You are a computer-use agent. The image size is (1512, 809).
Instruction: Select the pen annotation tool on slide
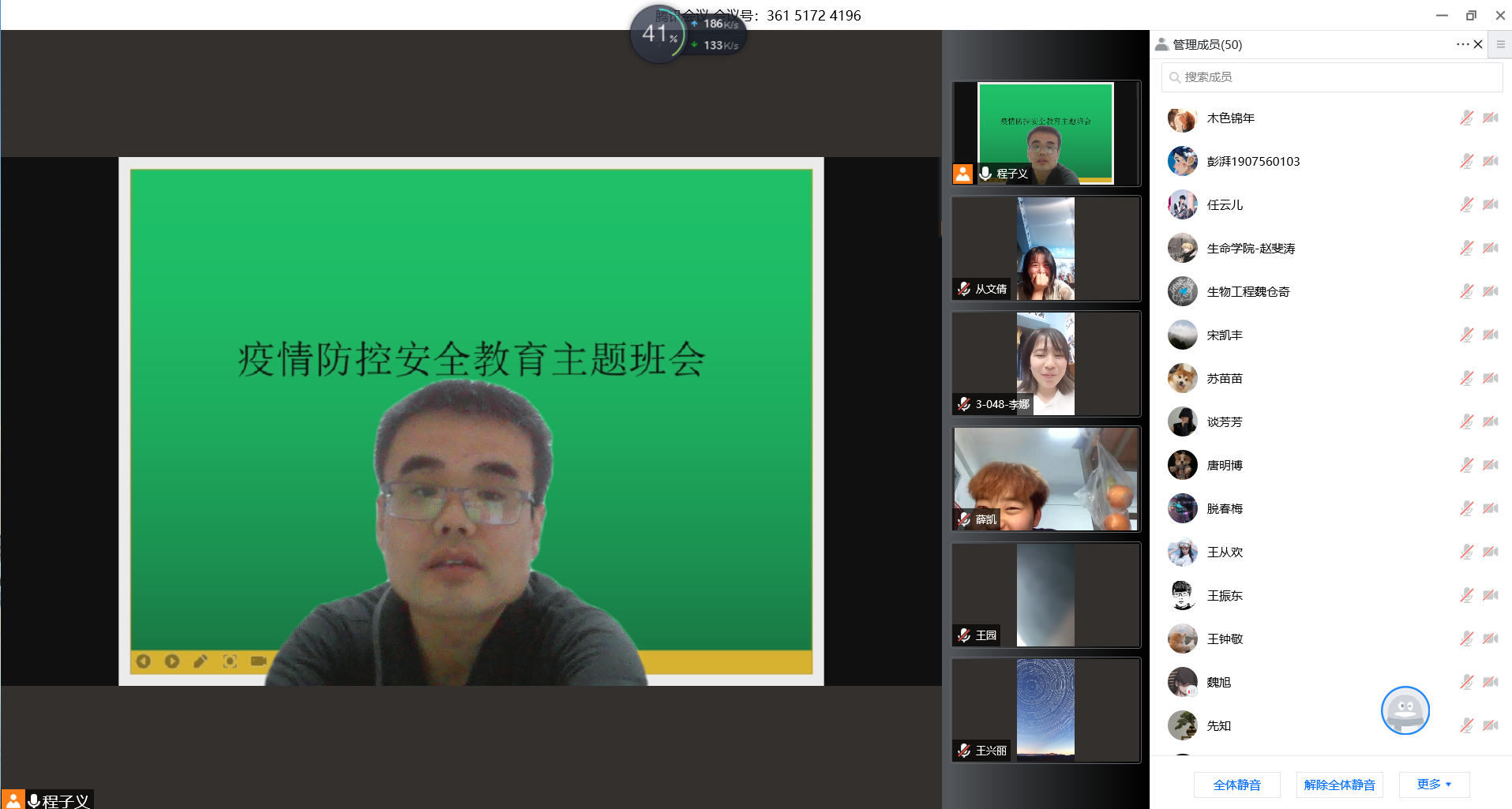coord(201,661)
